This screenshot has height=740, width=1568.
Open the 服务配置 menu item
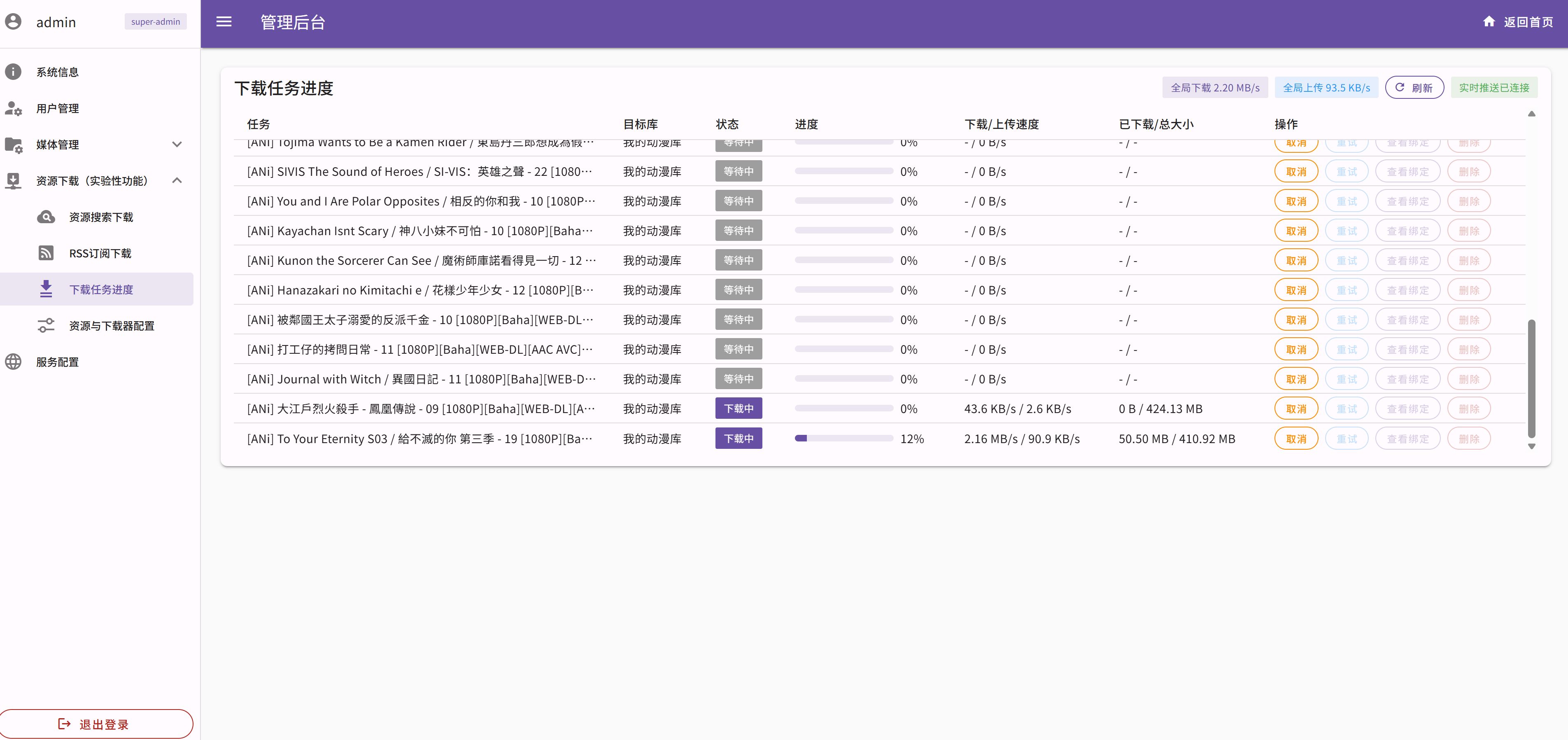pos(58,362)
